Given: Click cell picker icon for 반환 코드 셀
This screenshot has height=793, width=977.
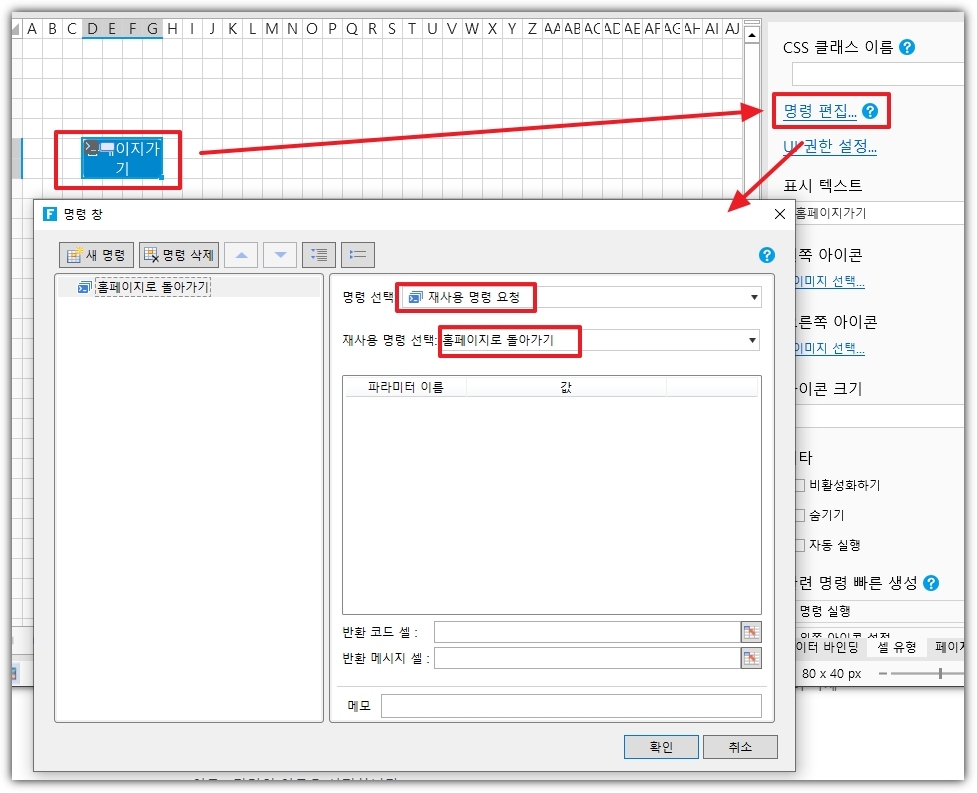Looking at the screenshot, I should click(750, 631).
